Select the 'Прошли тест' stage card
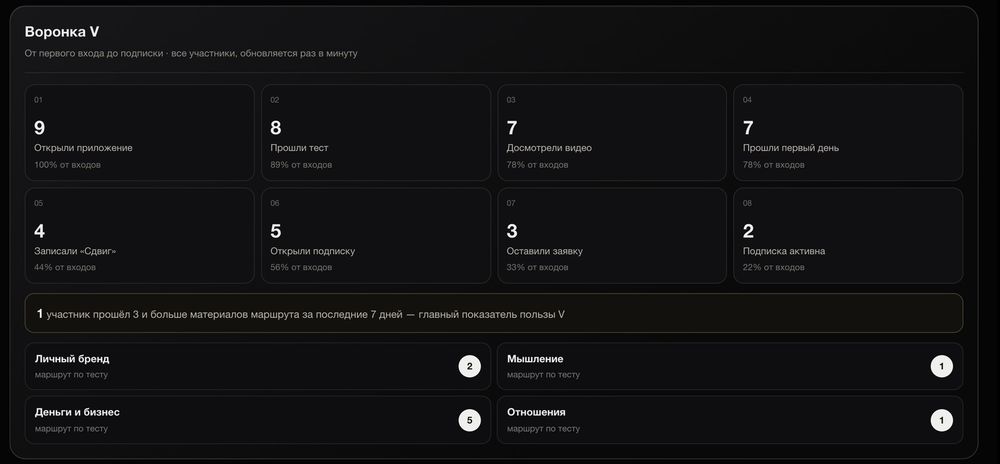1000x464 pixels. click(376, 133)
